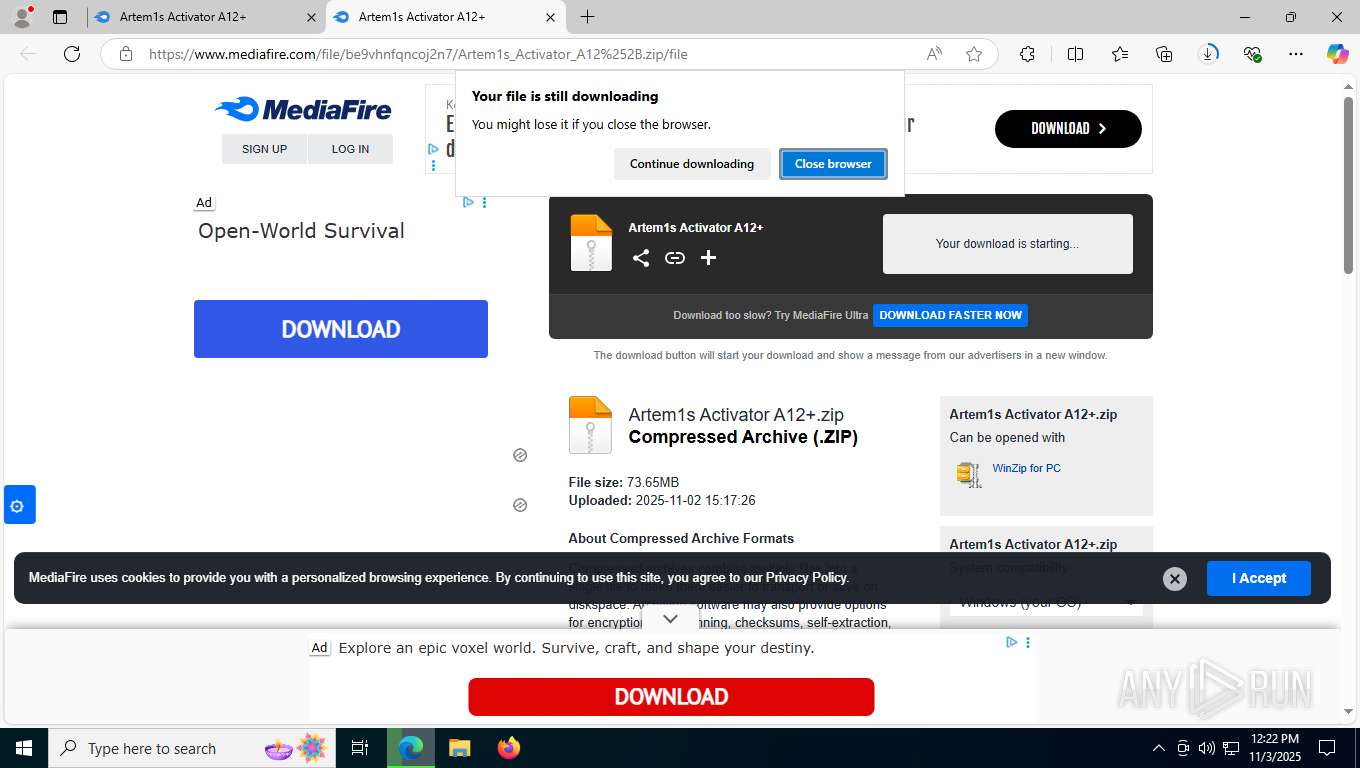The height and width of the screenshot is (768, 1360).
Task: Open the notification center icon
Action: [1326, 748]
